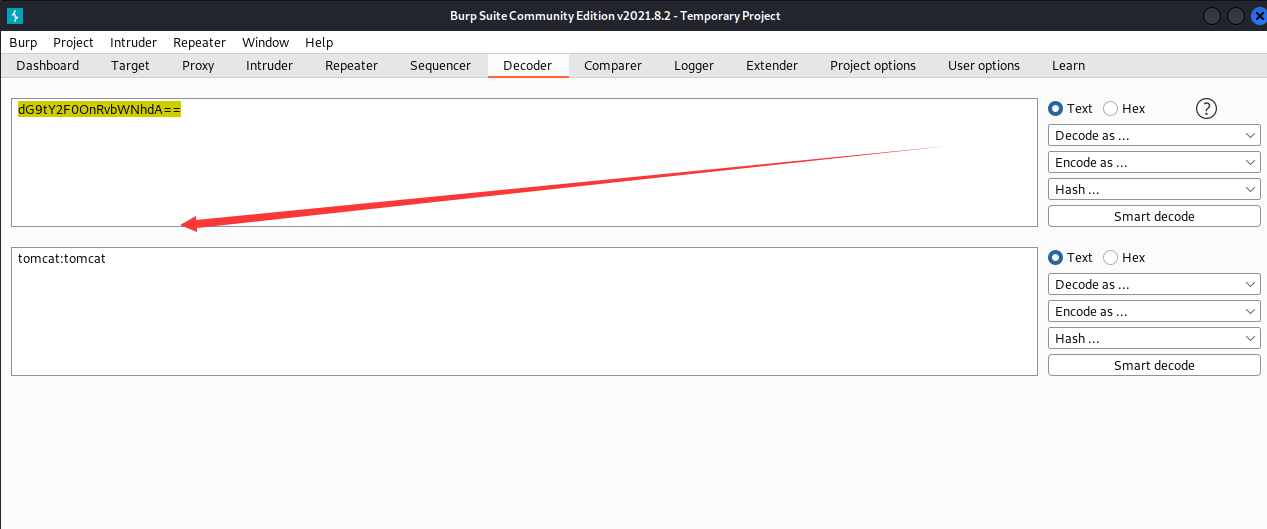Click upper Smart decode button

coord(1154,216)
